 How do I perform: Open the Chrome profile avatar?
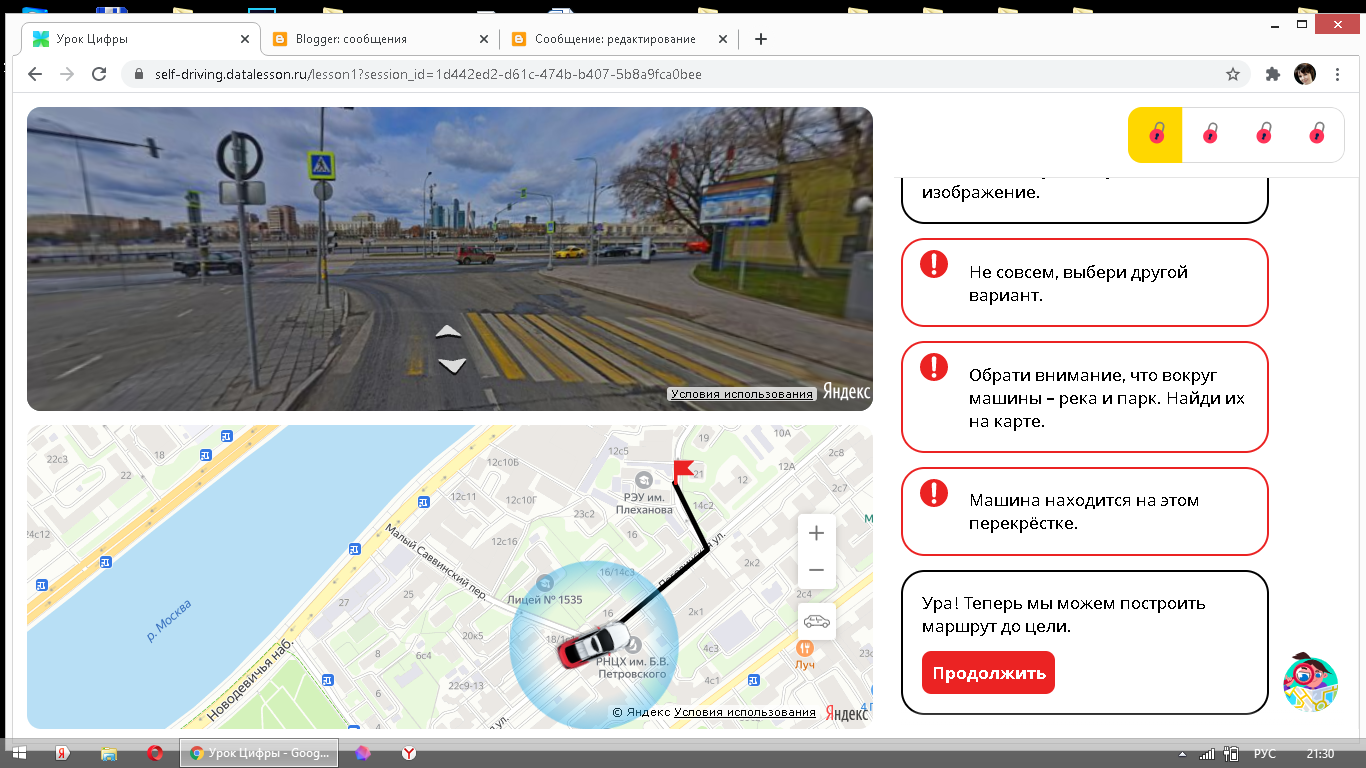pyautogui.click(x=1305, y=74)
